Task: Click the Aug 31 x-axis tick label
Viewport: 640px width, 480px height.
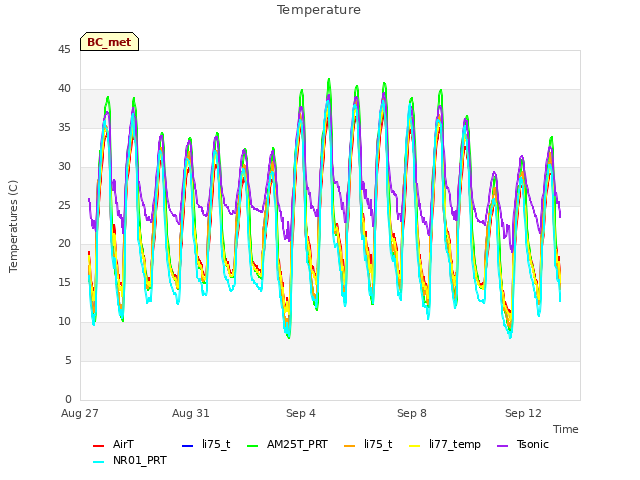Action: (191, 413)
